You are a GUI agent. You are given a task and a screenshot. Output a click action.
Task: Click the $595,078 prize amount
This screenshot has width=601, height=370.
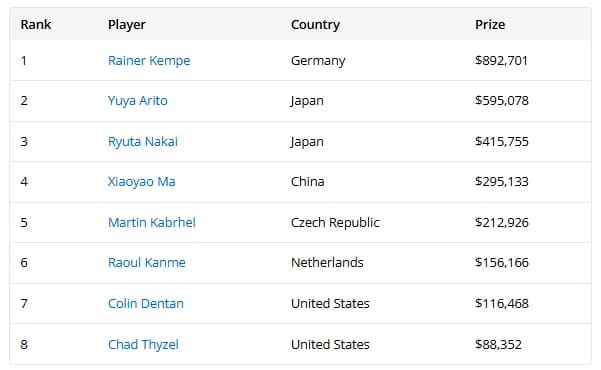coord(502,101)
